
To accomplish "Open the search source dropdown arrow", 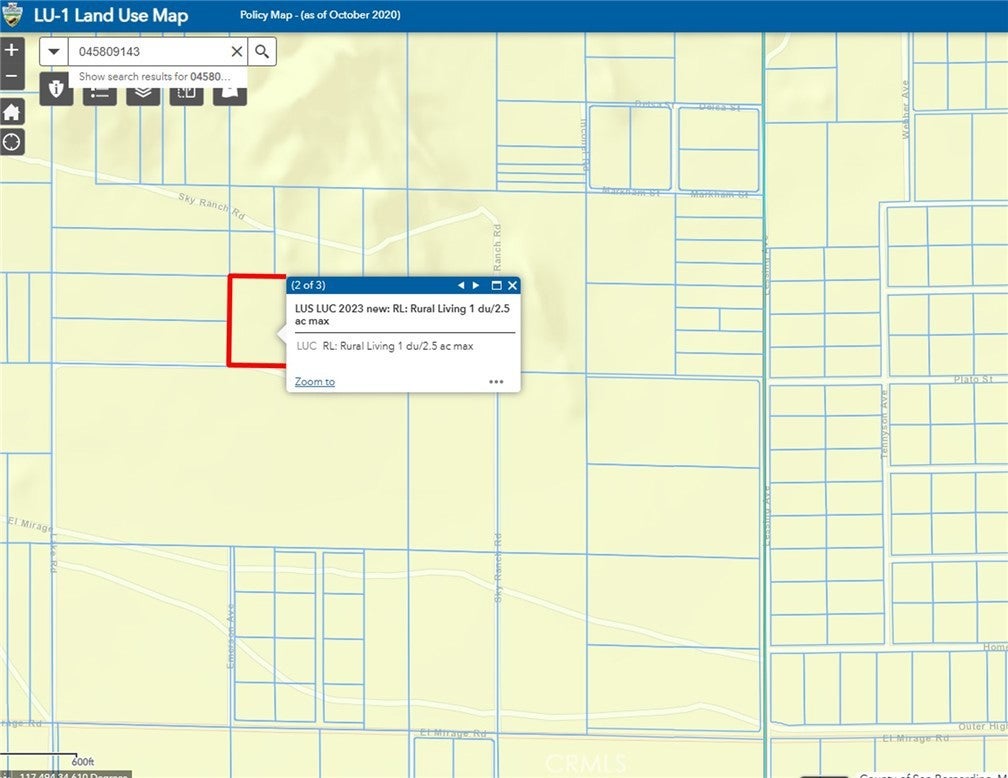I will 54,52.
